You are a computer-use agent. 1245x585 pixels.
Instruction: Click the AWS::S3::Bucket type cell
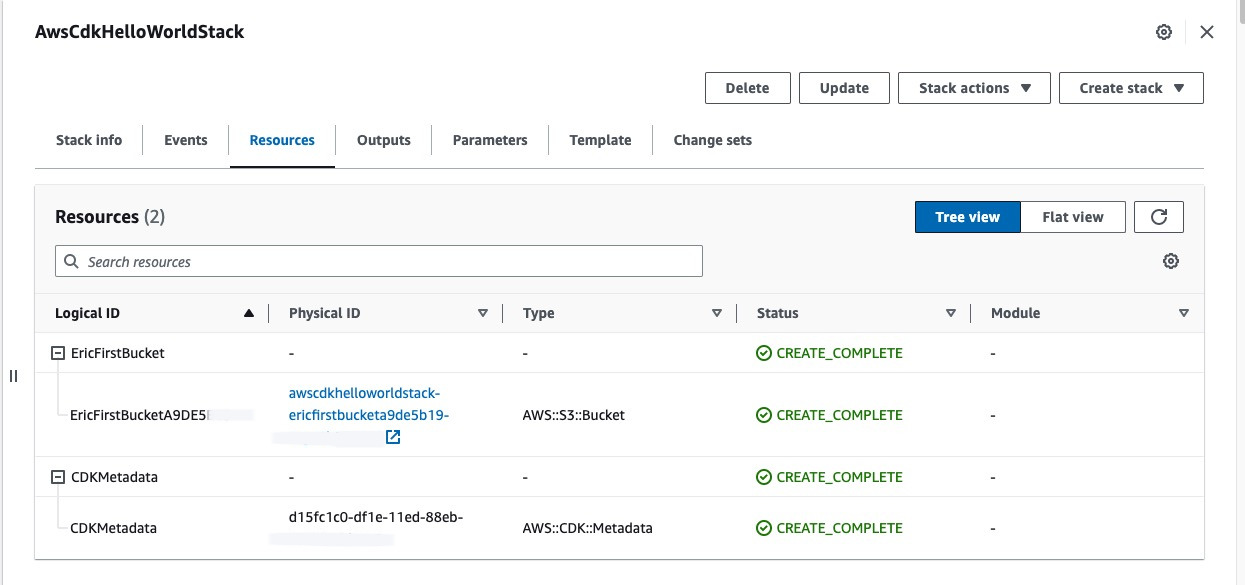tap(574, 415)
